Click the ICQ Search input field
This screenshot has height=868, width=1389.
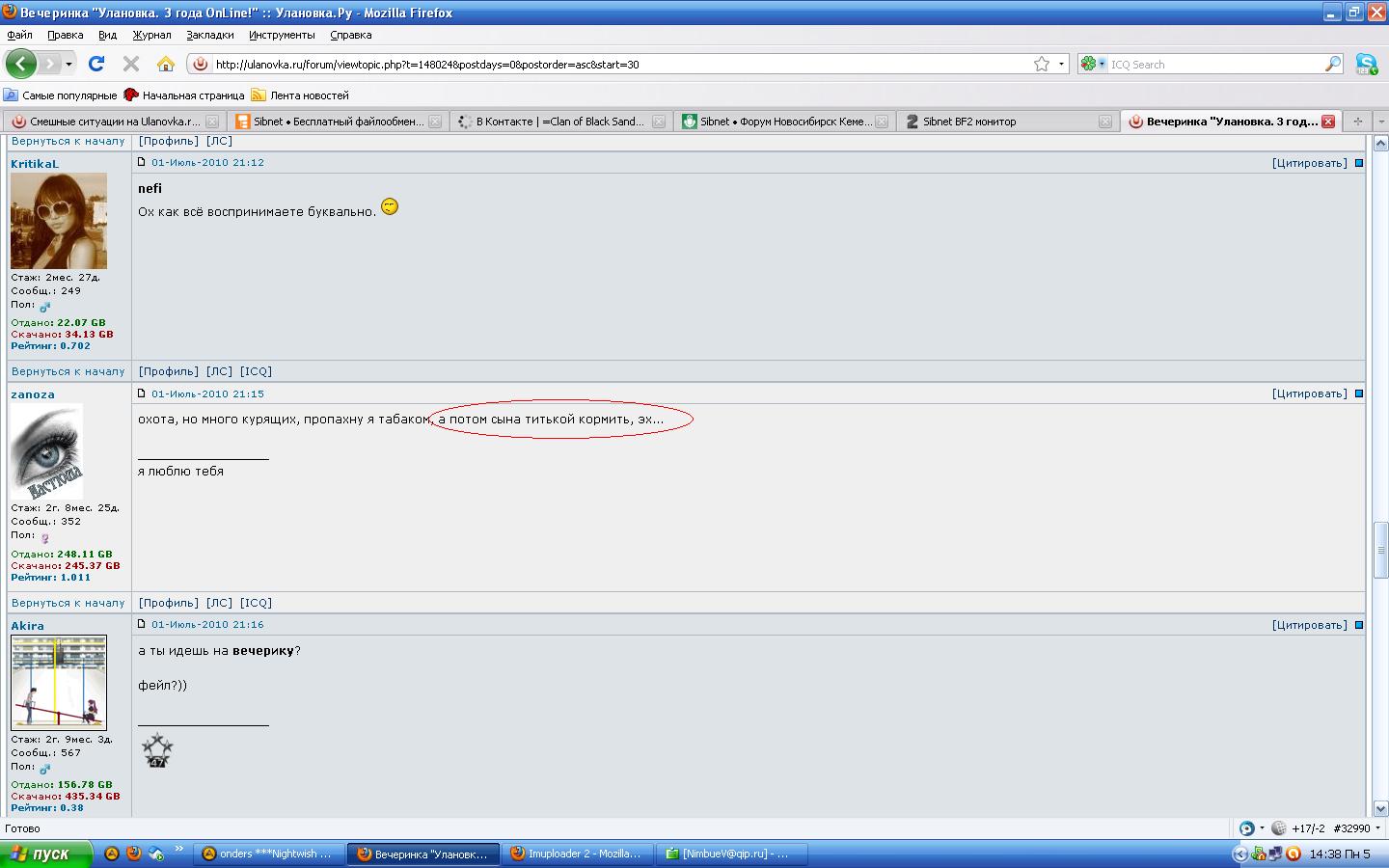point(1215,65)
